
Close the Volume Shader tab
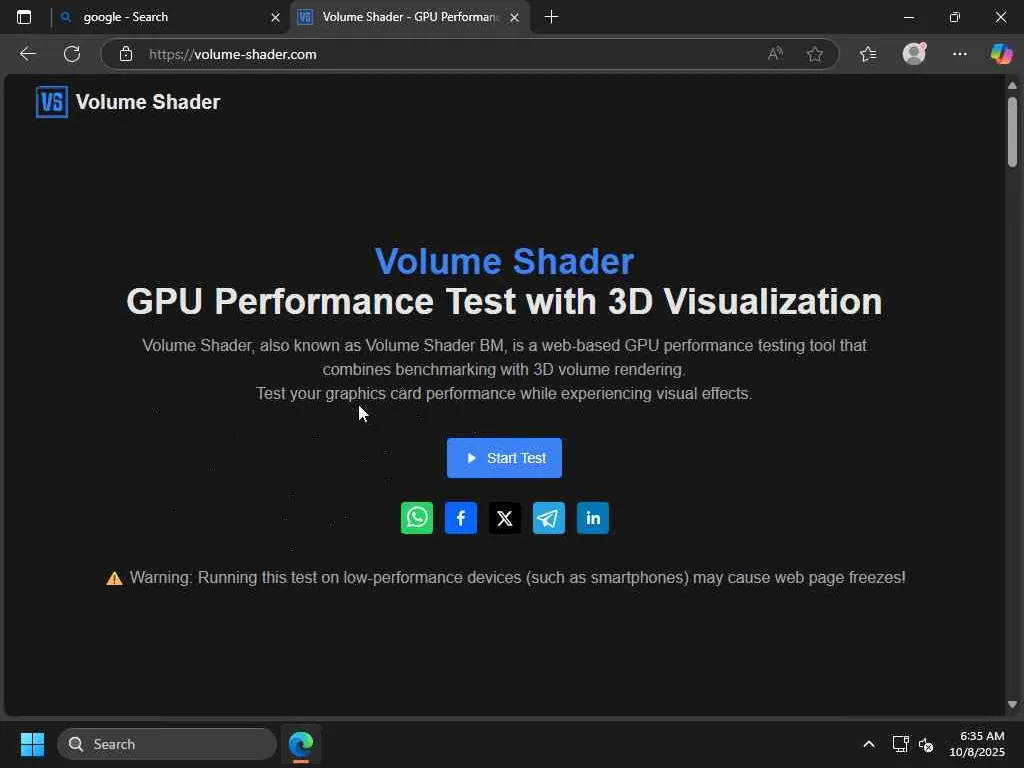[x=515, y=18]
